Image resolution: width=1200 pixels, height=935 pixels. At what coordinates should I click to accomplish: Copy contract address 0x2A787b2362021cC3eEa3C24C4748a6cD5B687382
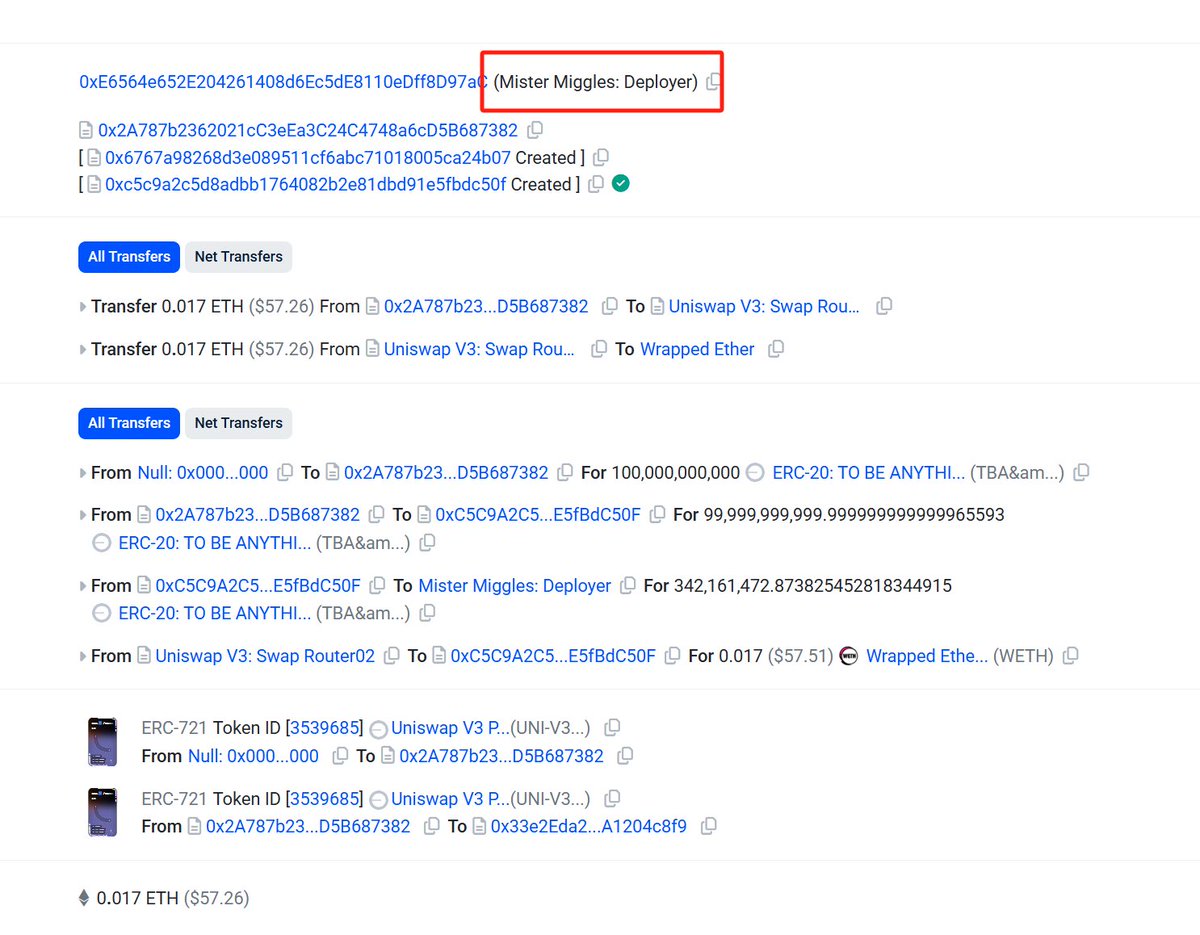535,130
